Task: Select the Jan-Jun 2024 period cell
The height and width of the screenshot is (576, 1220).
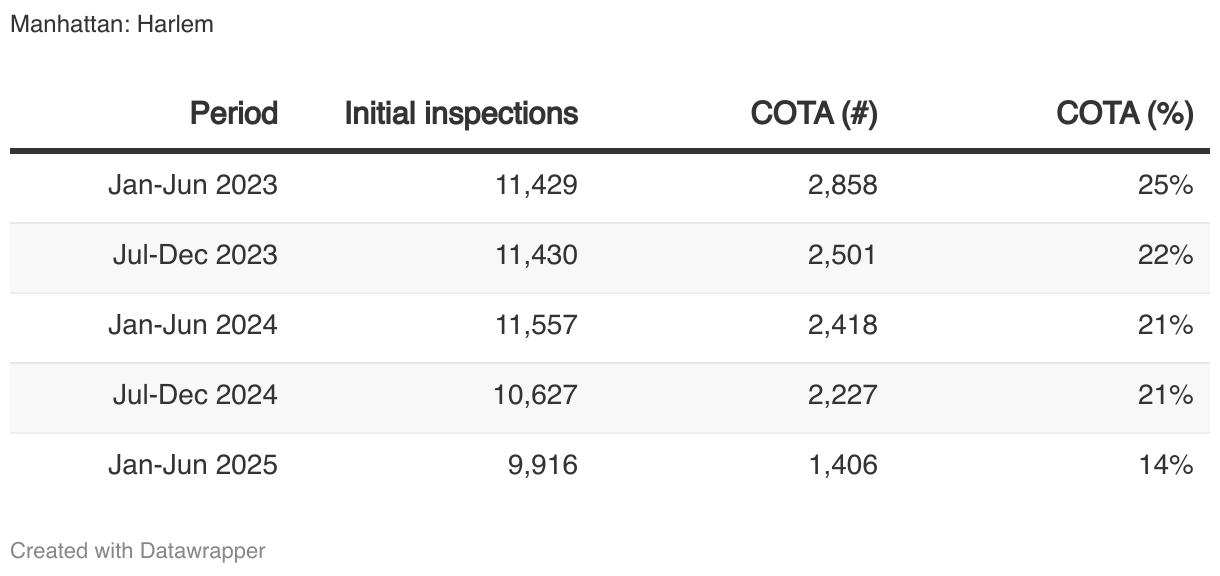Action: tap(193, 325)
